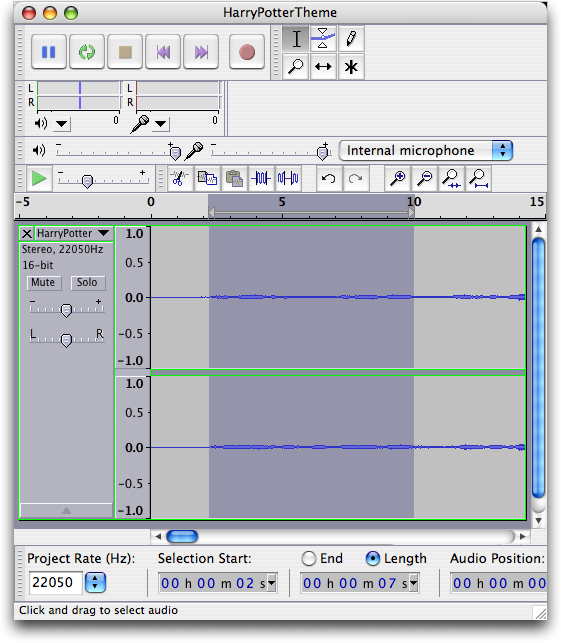Zoom out with the minus magnifier

click(424, 178)
